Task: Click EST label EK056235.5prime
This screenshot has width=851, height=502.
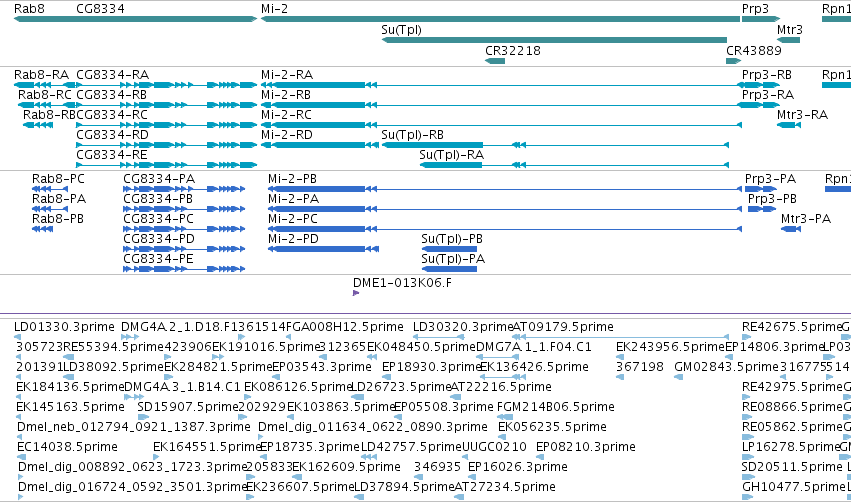Action: [552, 427]
